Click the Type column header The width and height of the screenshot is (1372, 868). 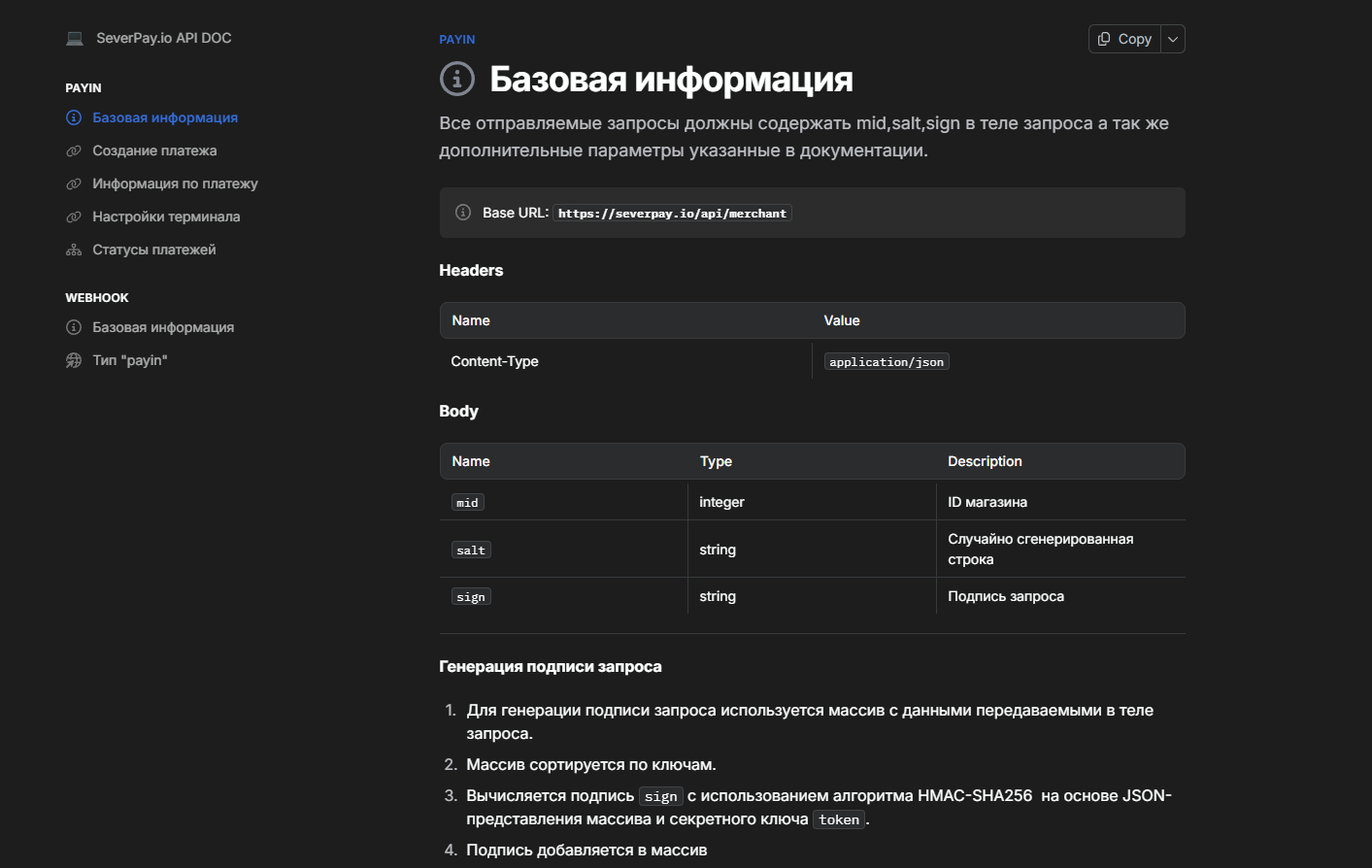point(716,461)
